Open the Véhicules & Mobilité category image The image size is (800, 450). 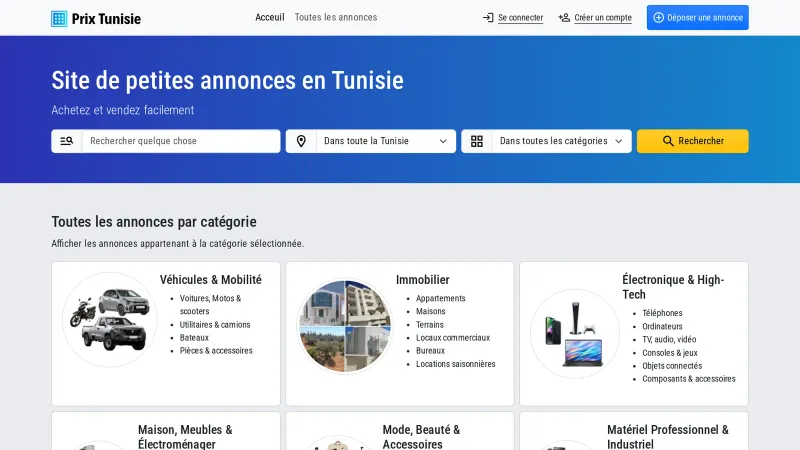coord(110,320)
